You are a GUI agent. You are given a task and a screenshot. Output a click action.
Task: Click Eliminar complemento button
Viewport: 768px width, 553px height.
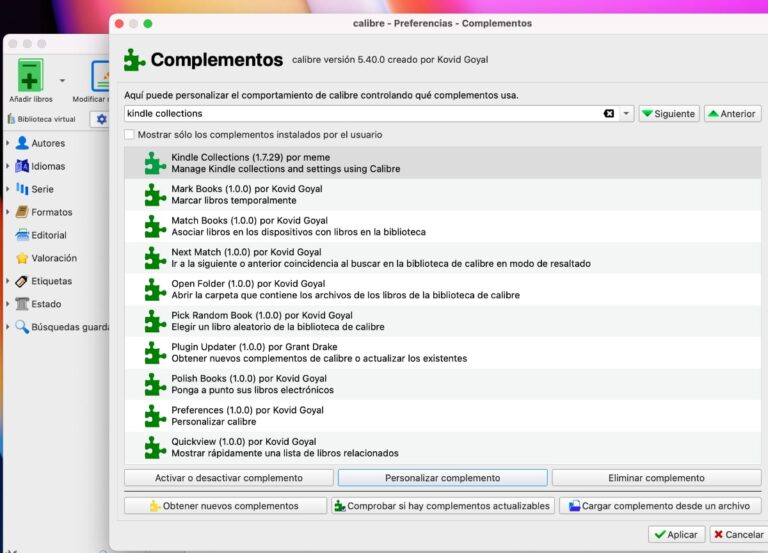tap(656, 478)
